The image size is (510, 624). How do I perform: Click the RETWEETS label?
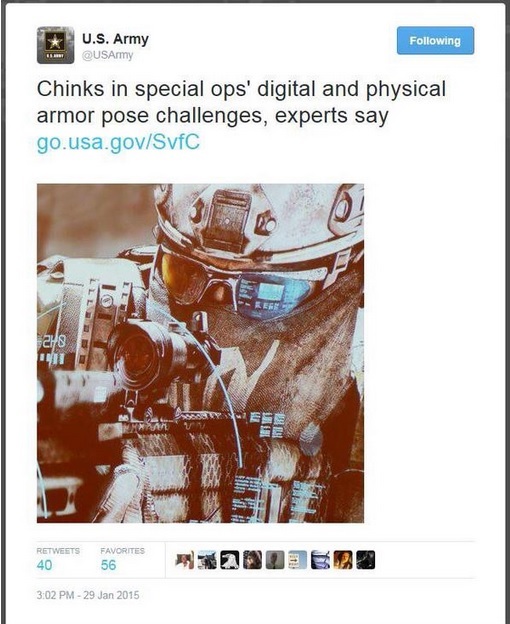(x=58, y=551)
